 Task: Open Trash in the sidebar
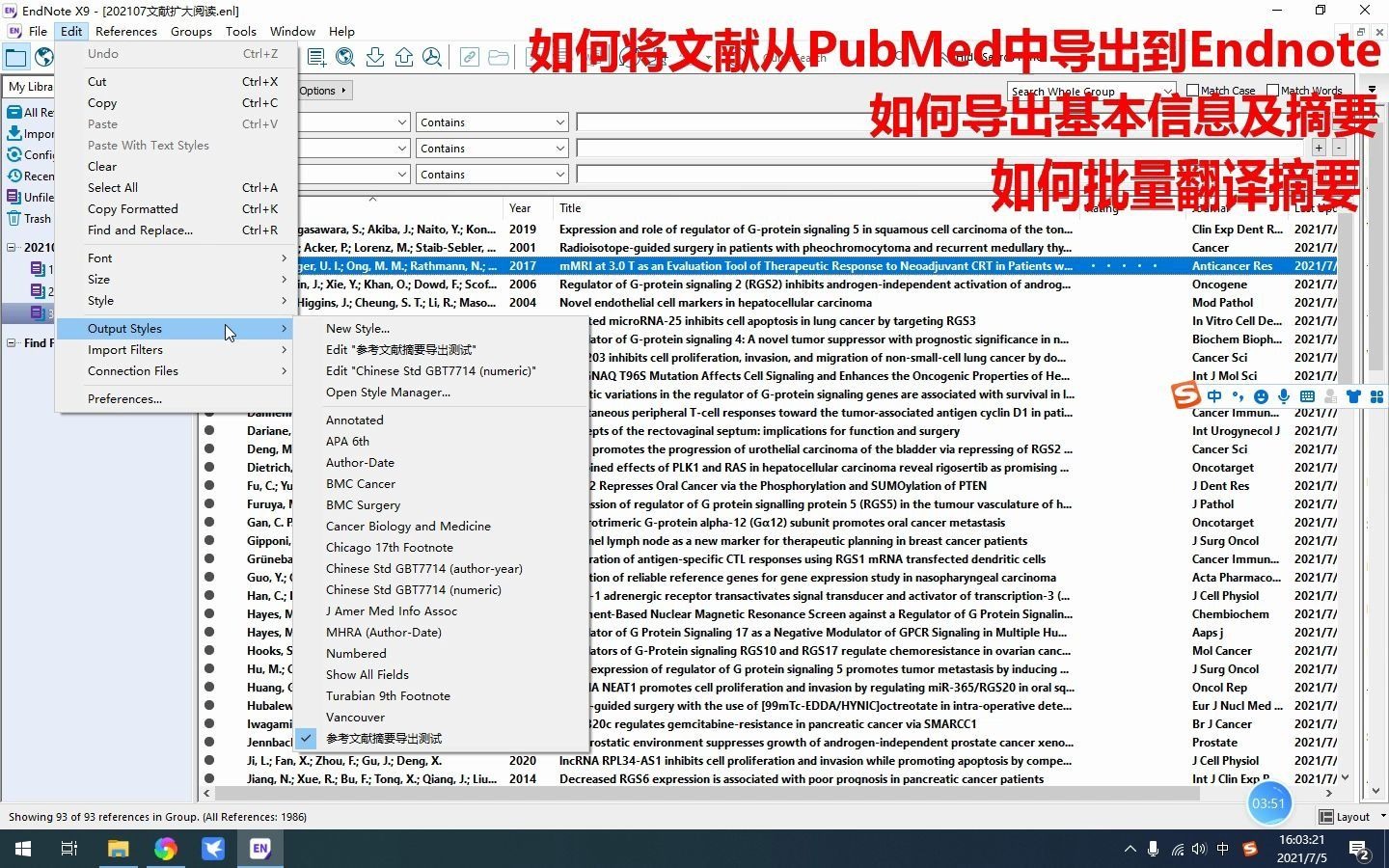(x=30, y=218)
